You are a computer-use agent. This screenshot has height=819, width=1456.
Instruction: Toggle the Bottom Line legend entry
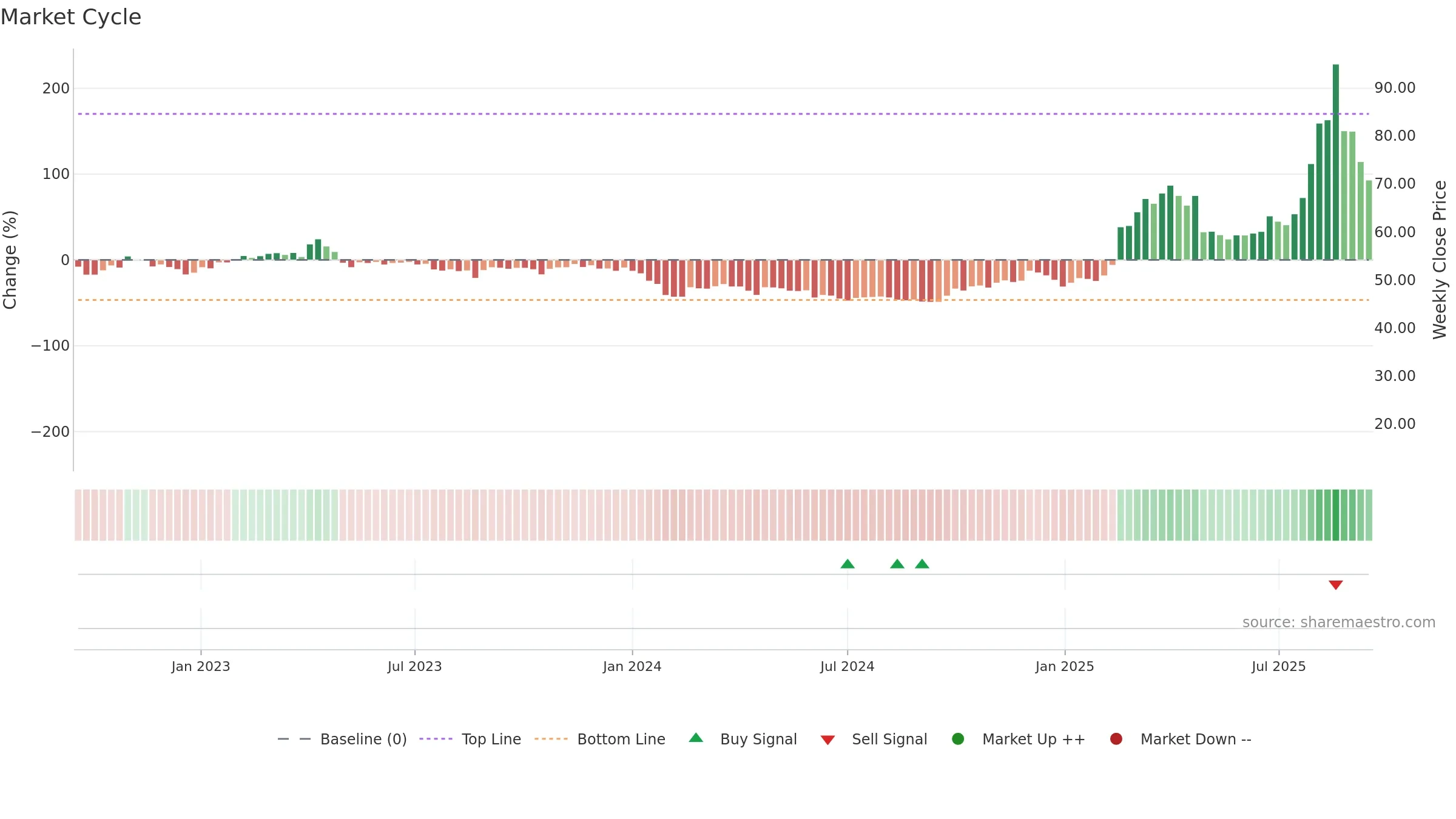pyautogui.click(x=600, y=739)
